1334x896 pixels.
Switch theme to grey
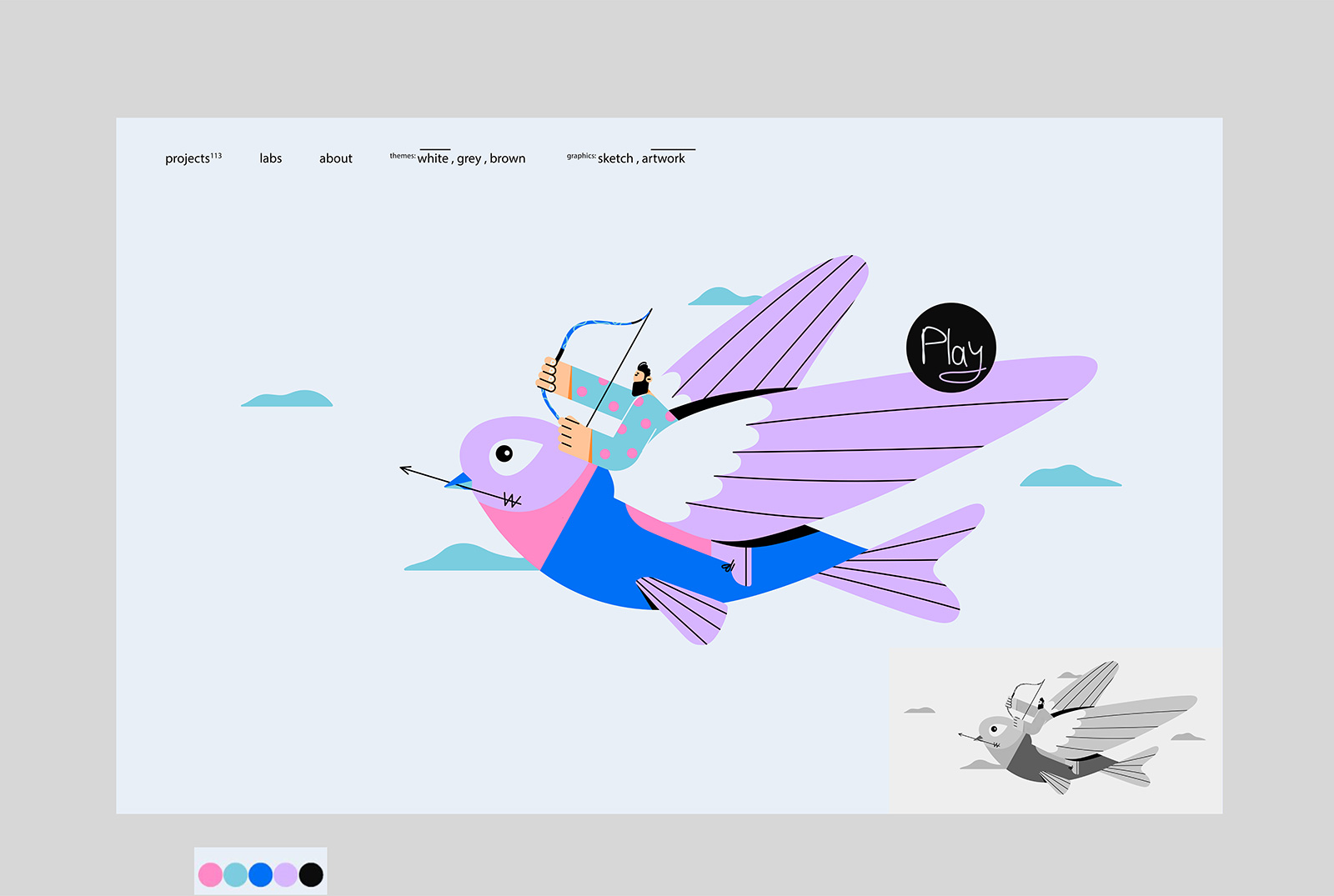click(x=469, y=158)
